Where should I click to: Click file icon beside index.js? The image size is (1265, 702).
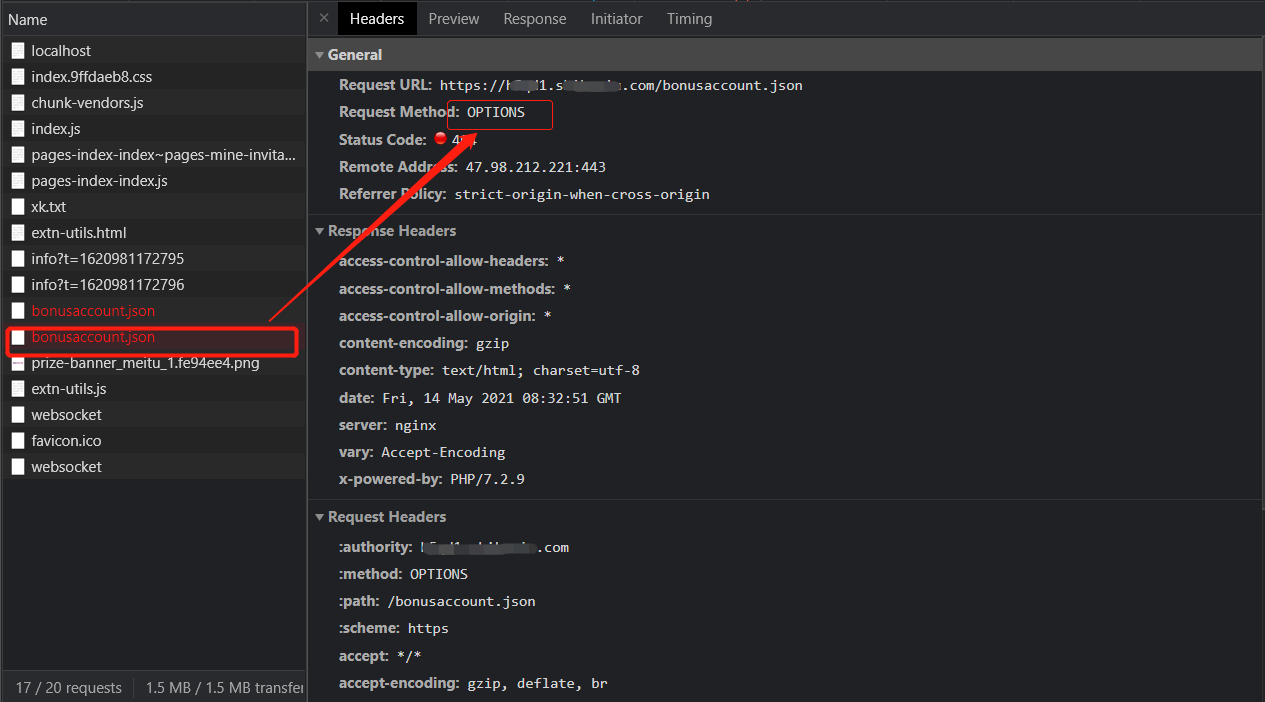pyautogui.click(x=18, y=129)
